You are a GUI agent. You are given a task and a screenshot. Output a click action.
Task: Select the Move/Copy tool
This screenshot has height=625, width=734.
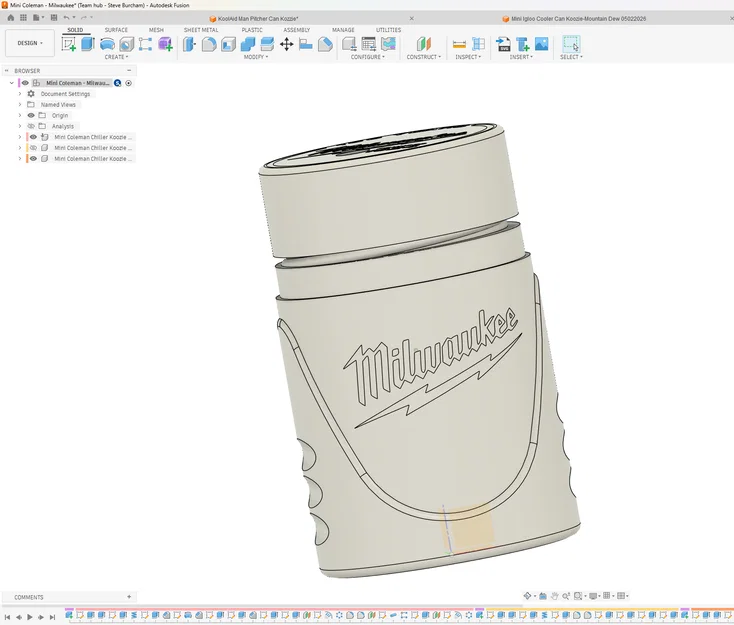(286, 44)
